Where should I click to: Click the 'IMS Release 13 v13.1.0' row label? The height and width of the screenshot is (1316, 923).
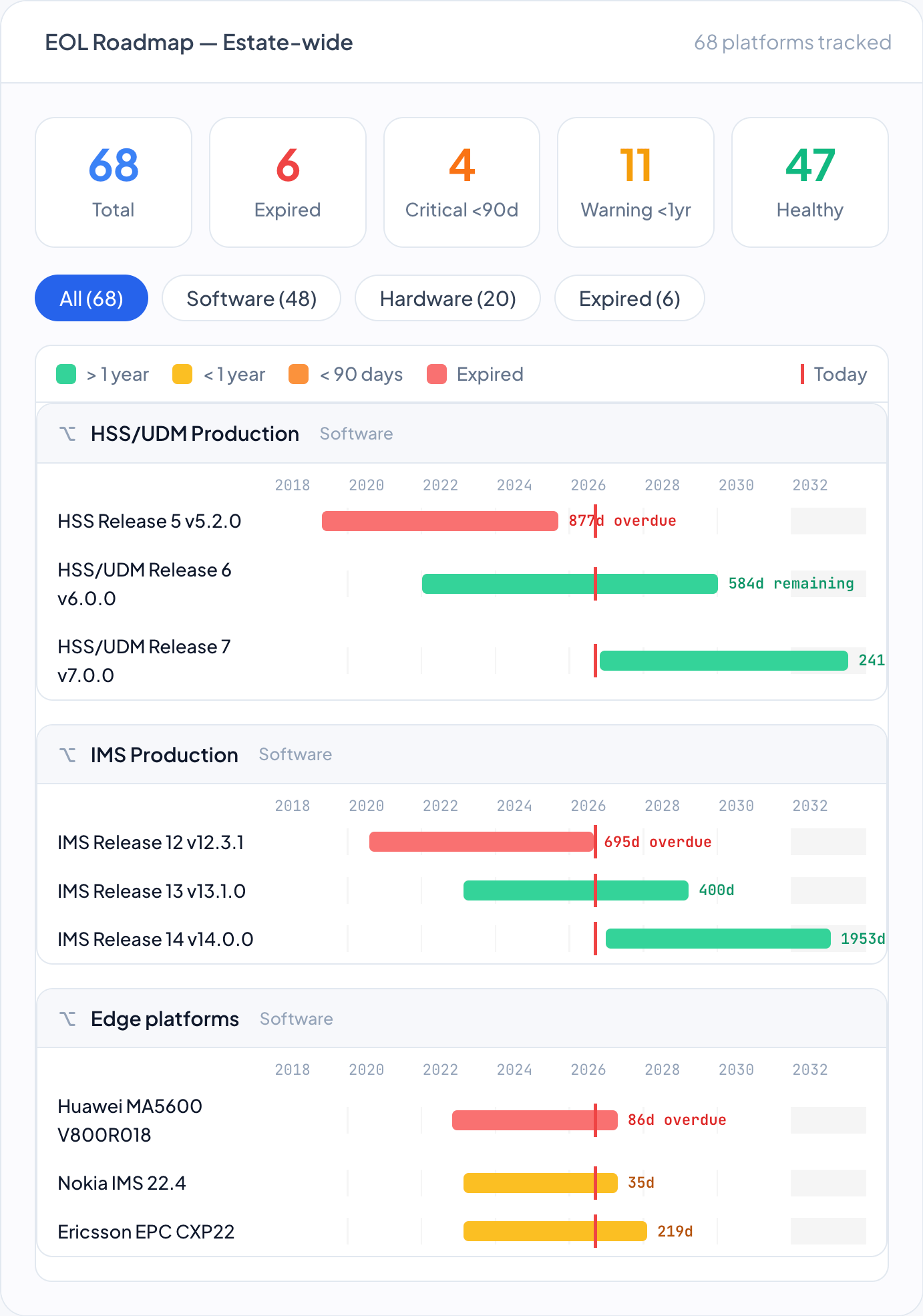tap(152, 891)
